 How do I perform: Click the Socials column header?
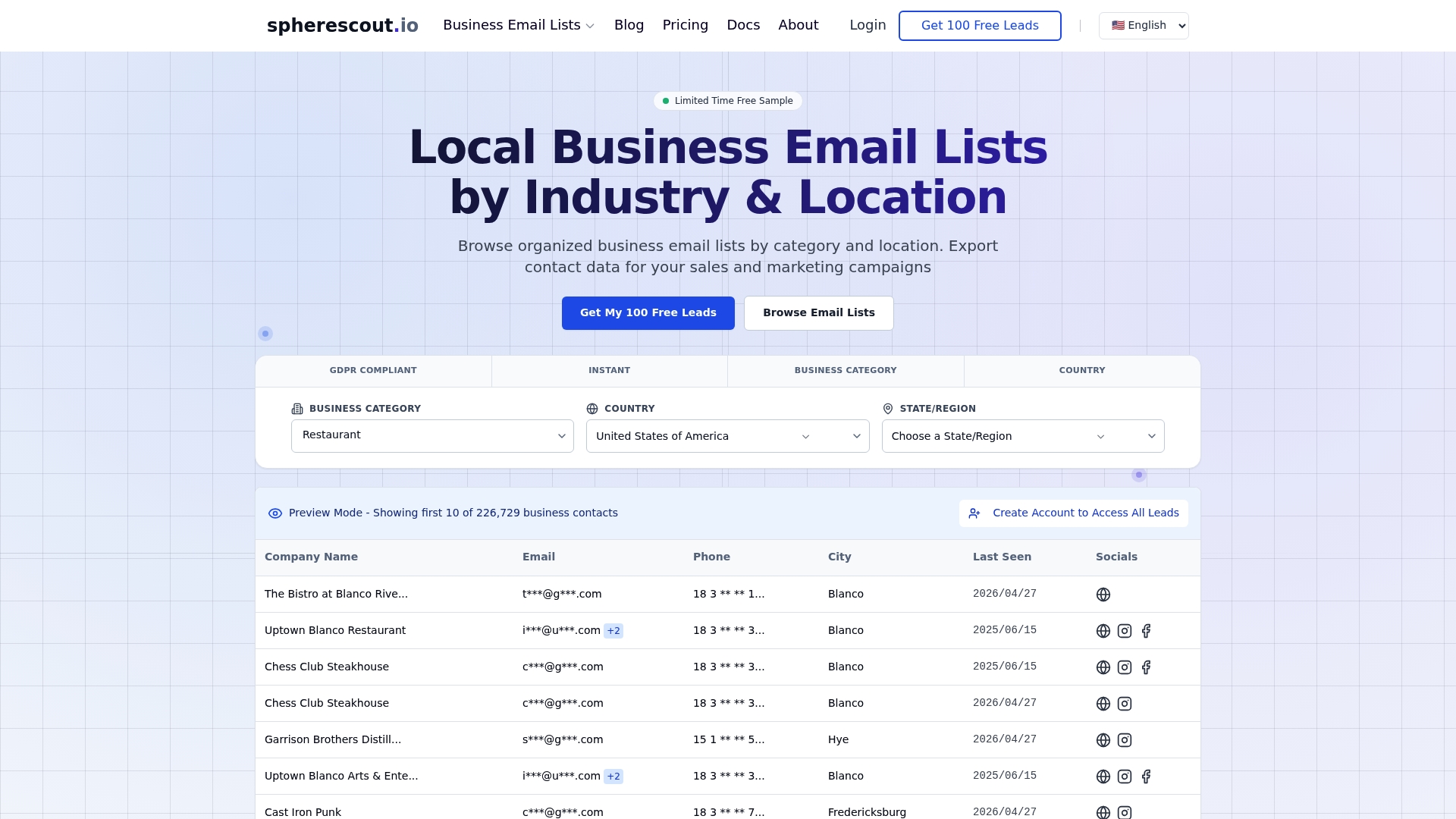[1116, 557]
